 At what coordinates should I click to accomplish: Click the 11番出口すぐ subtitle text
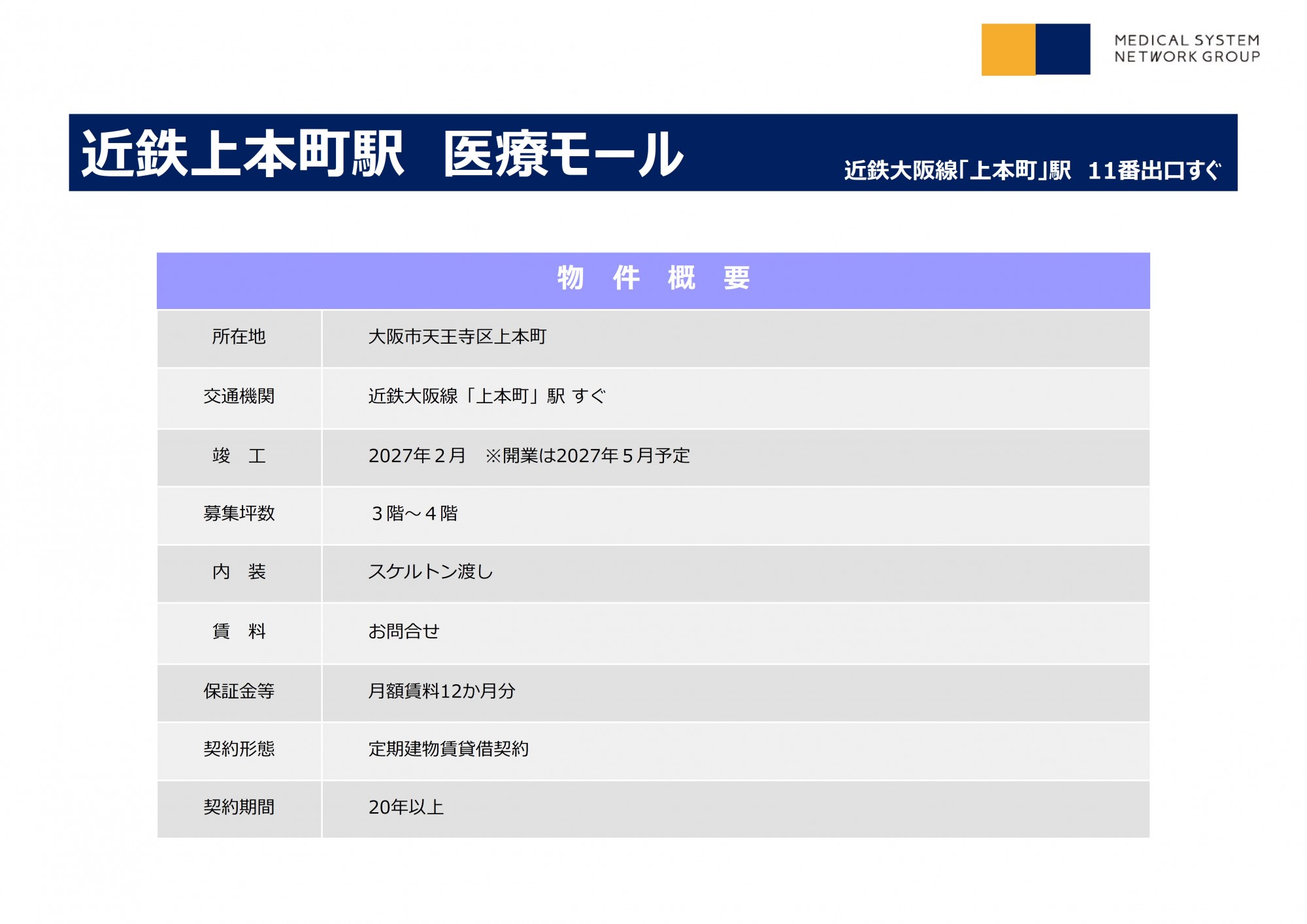coord(1153,171)
